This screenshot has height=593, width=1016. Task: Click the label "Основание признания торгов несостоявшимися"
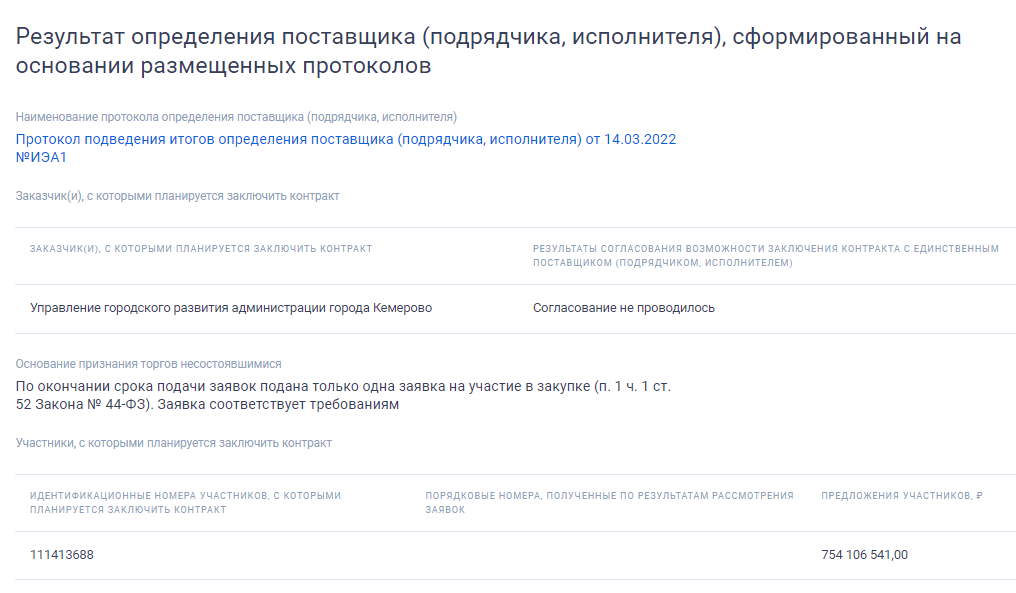pyautogui.click(x=148, y=364)
